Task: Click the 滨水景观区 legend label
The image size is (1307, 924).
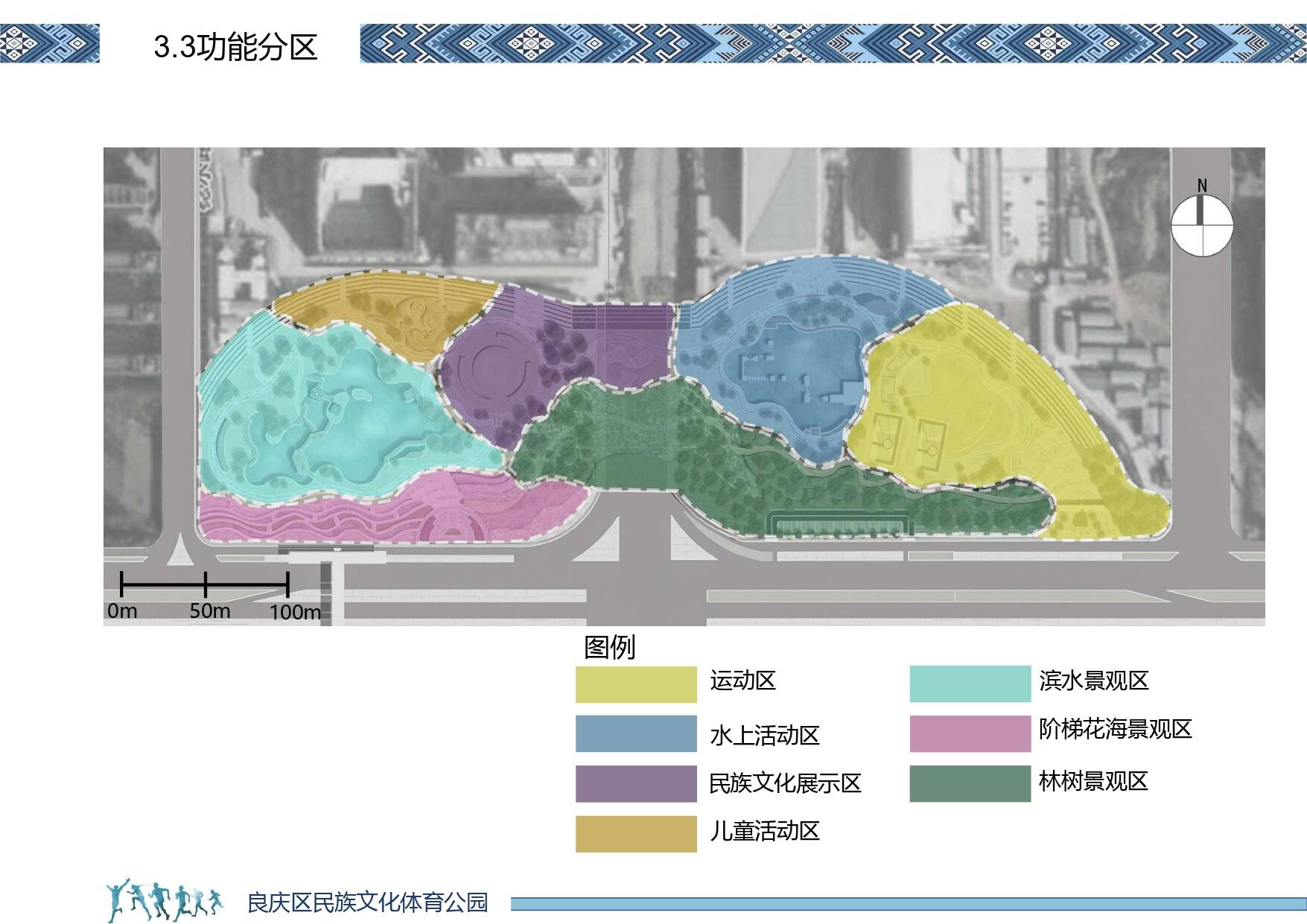Action: [x=1094, y=681]
